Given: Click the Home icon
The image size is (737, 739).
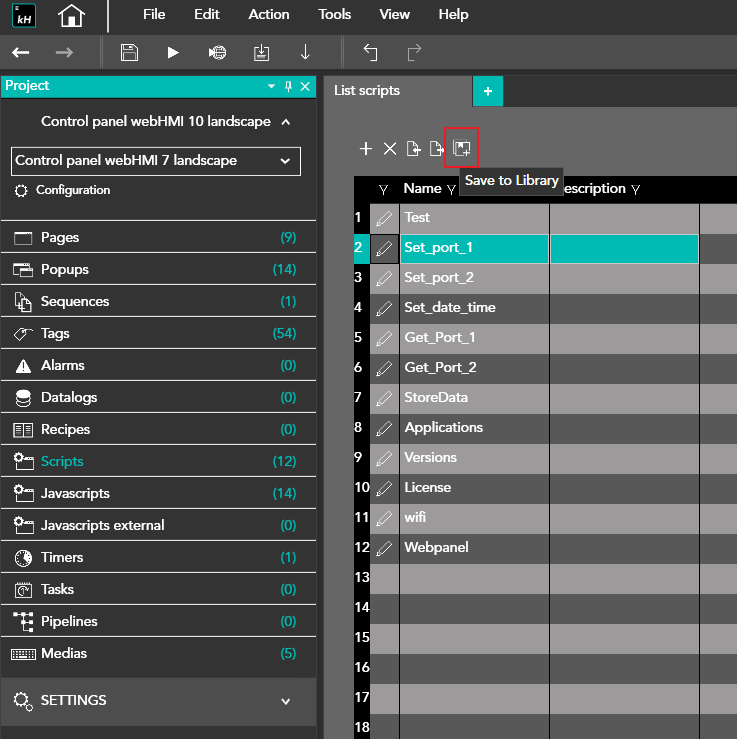Looking at the screenshot, I should (x=71, y=15).
